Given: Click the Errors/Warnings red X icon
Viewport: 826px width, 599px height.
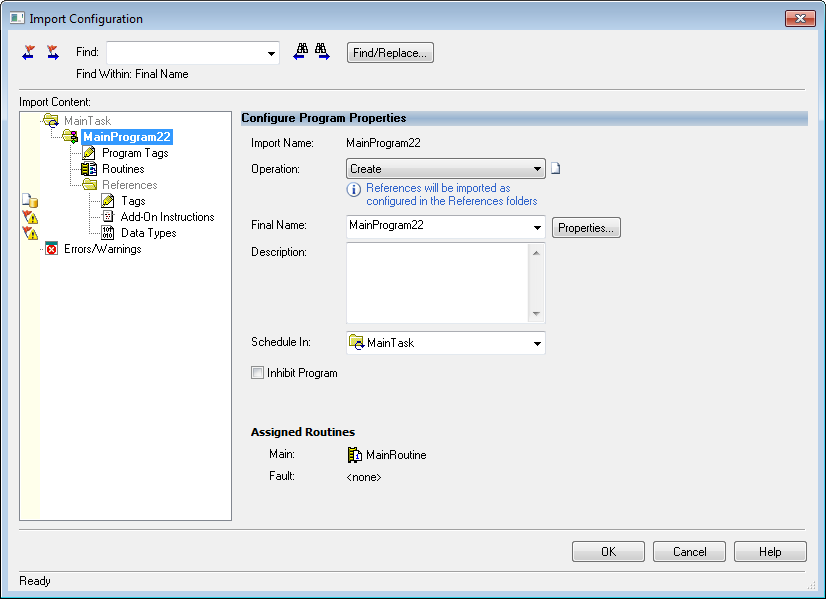Looking at the screenshot, I should point(51,249).
